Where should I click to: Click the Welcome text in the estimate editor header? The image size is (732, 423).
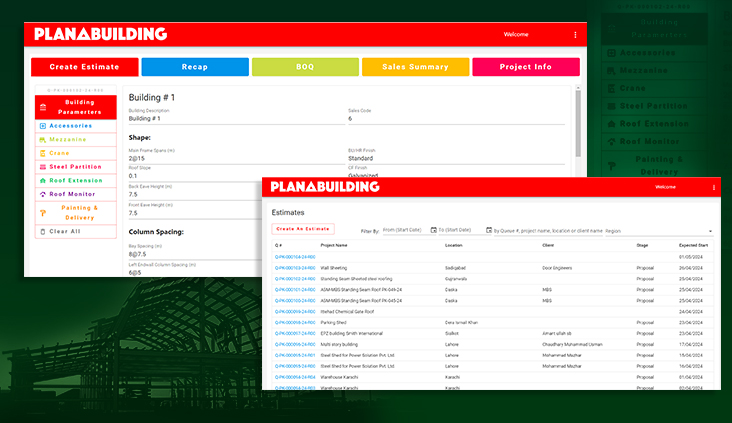pos(516,35)
